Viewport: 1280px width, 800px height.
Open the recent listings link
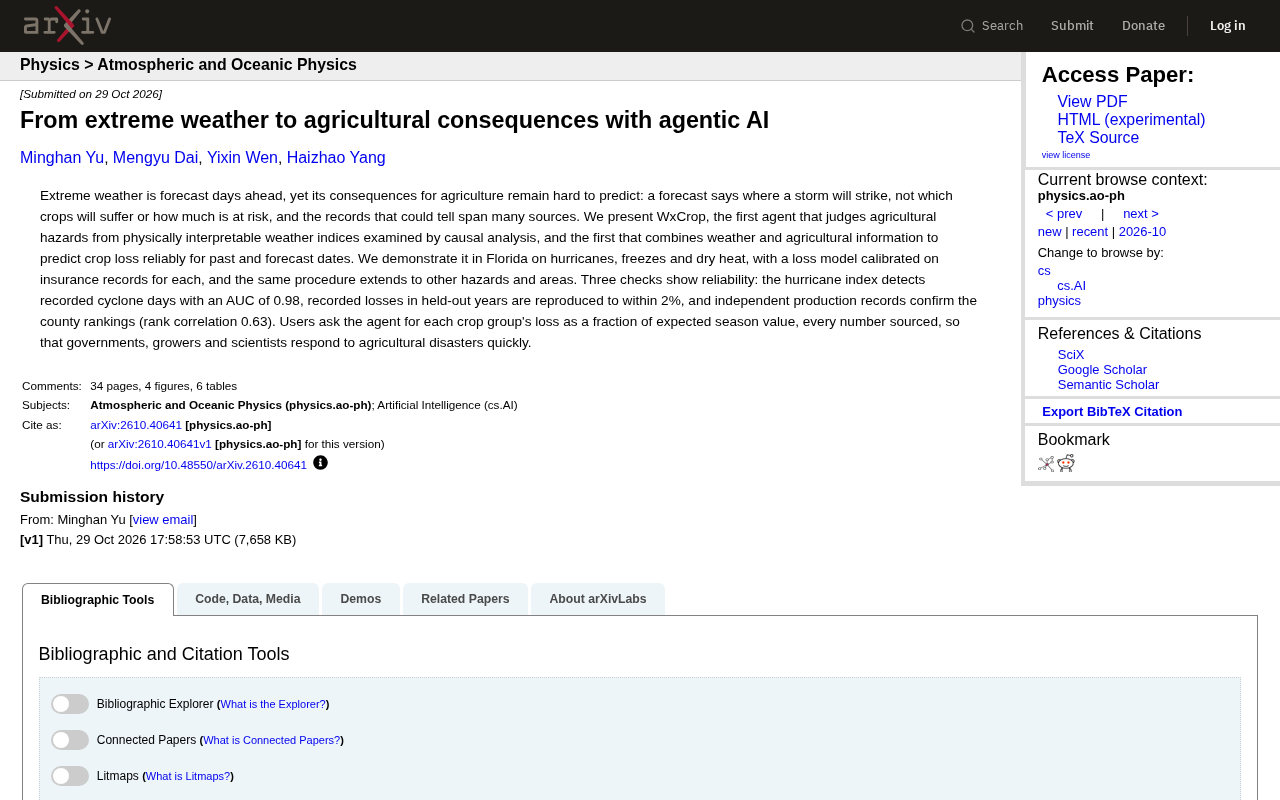pyautogui.click(x=1090, y=232)
